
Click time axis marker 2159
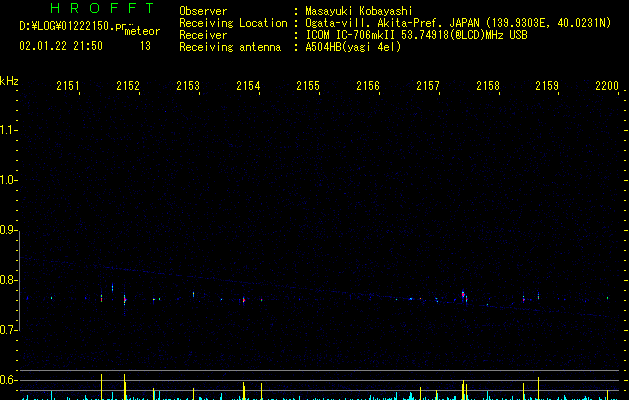[547, 85]
